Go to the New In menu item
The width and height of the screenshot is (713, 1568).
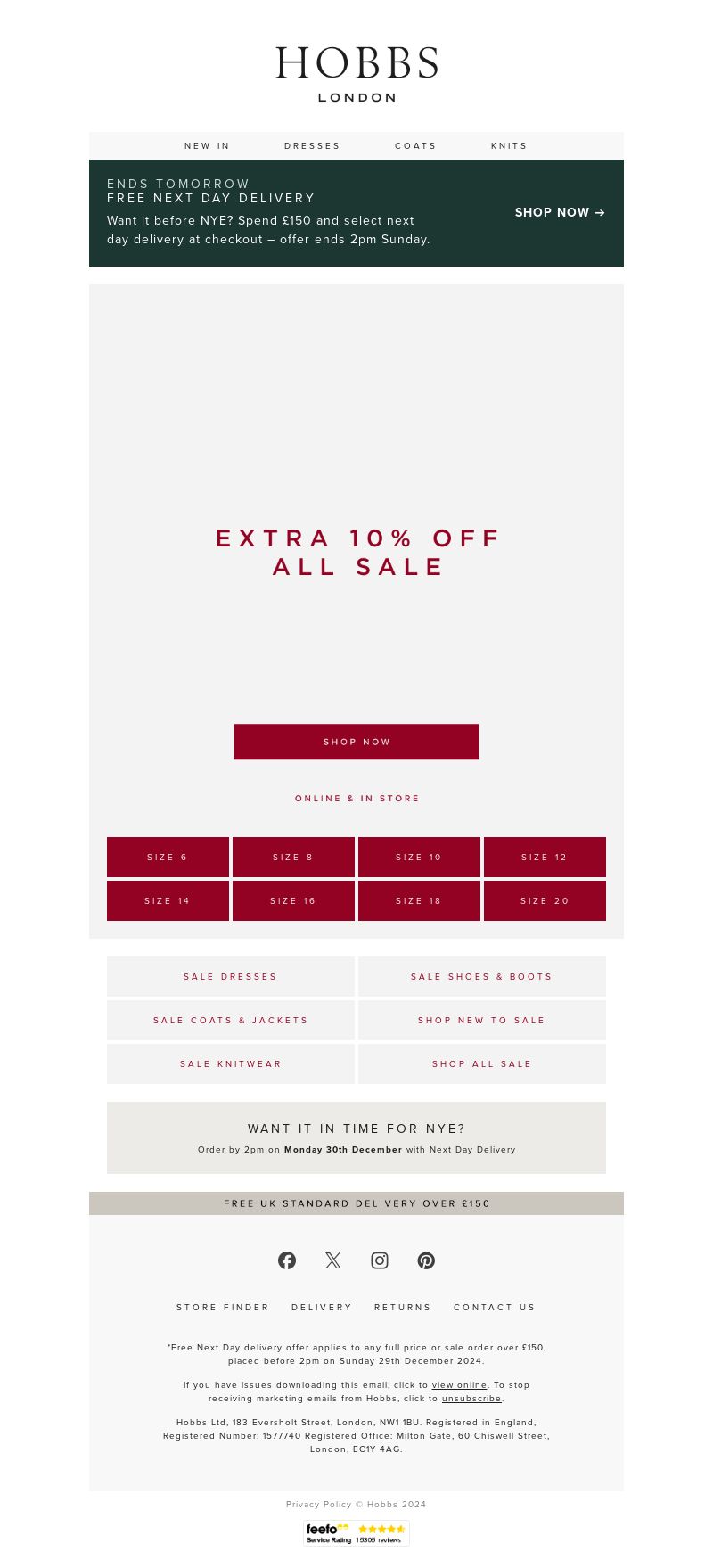point(207,146)
